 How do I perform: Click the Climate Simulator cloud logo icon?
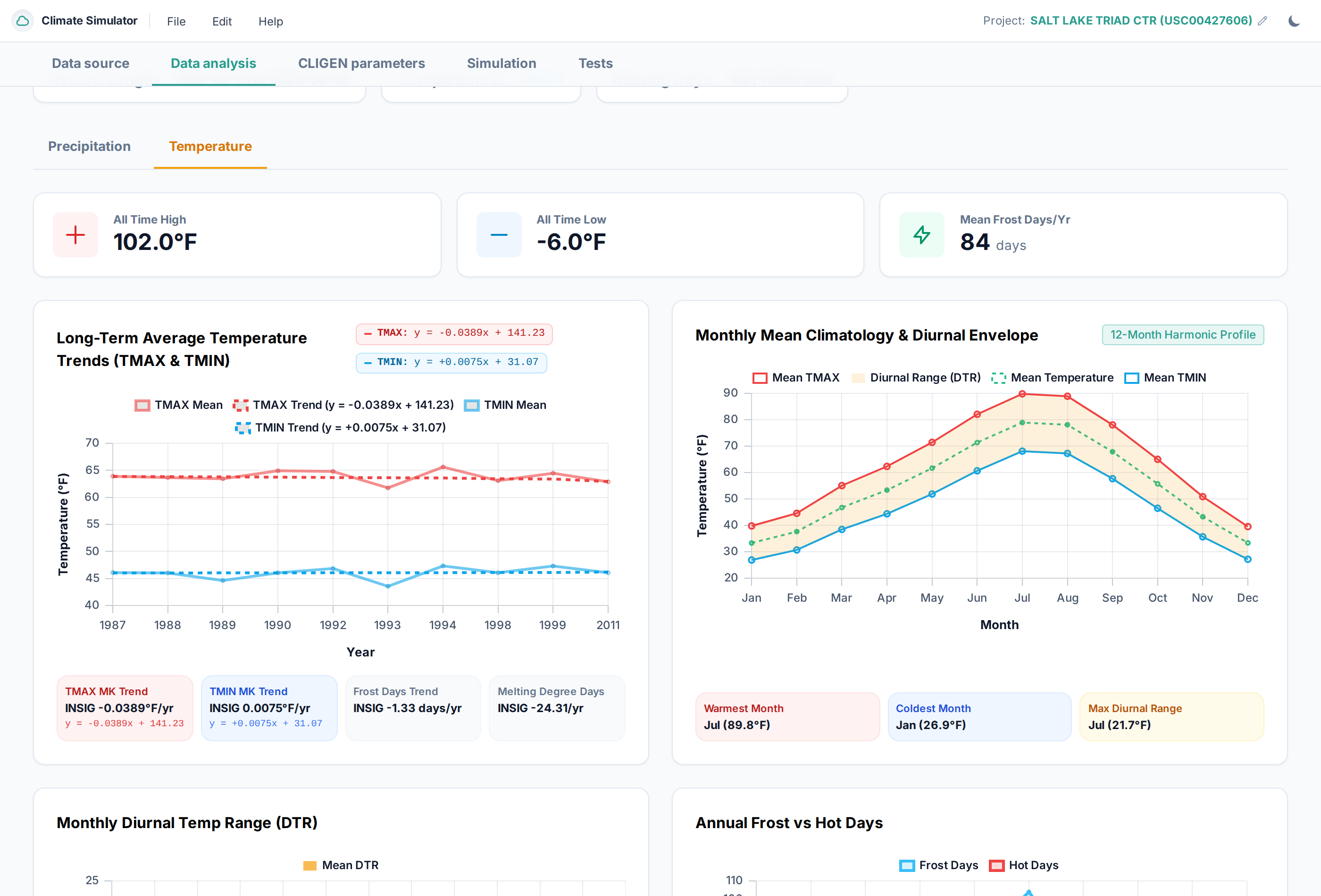tap(23, 21)
